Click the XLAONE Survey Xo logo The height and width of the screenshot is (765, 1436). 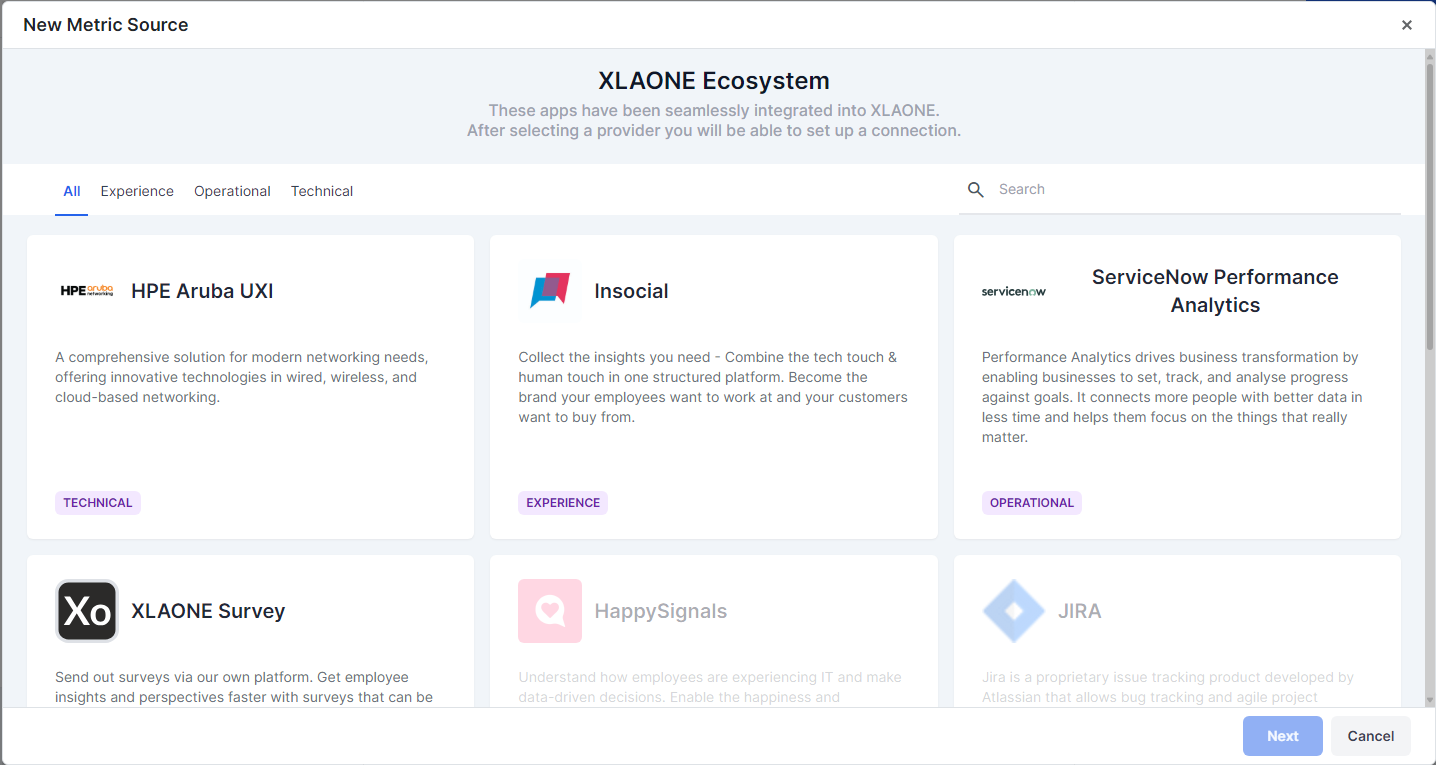87,611
